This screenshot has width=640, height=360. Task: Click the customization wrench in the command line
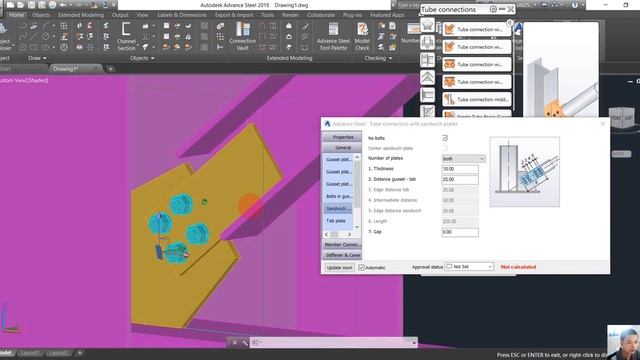coord(244,342)
